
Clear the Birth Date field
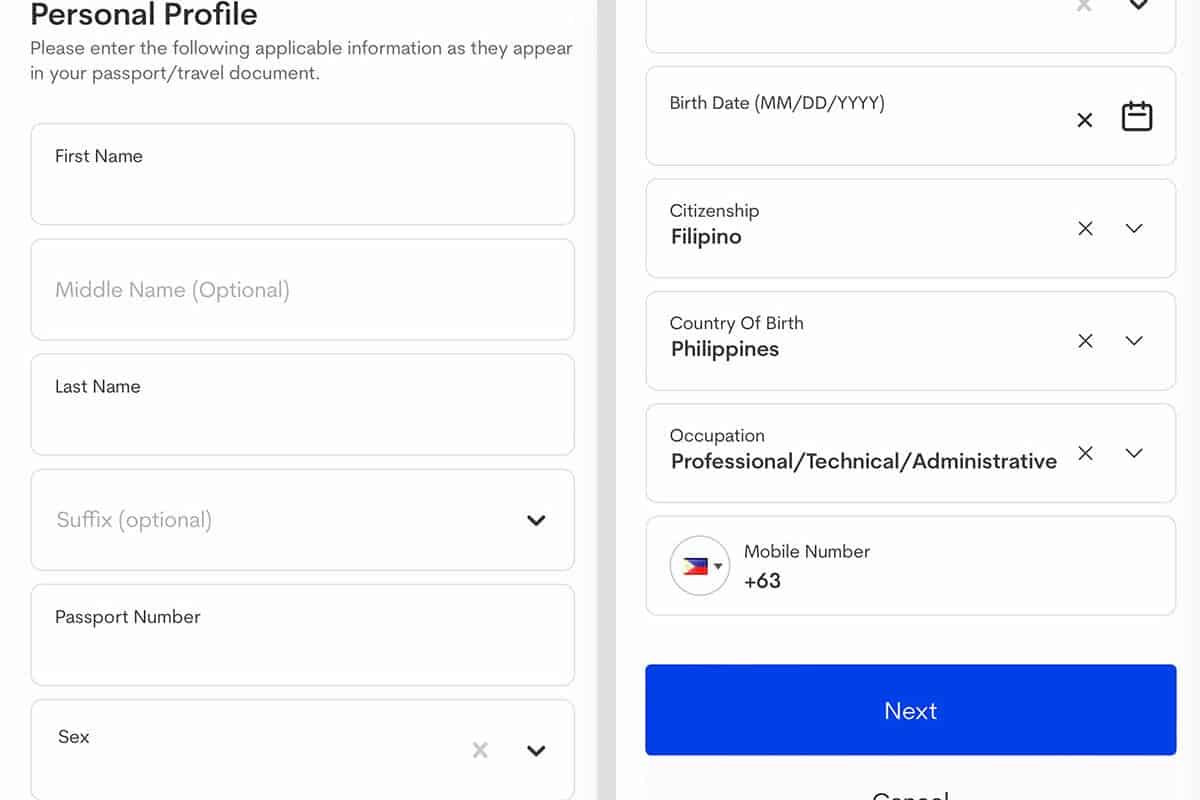pos(1085,120)
